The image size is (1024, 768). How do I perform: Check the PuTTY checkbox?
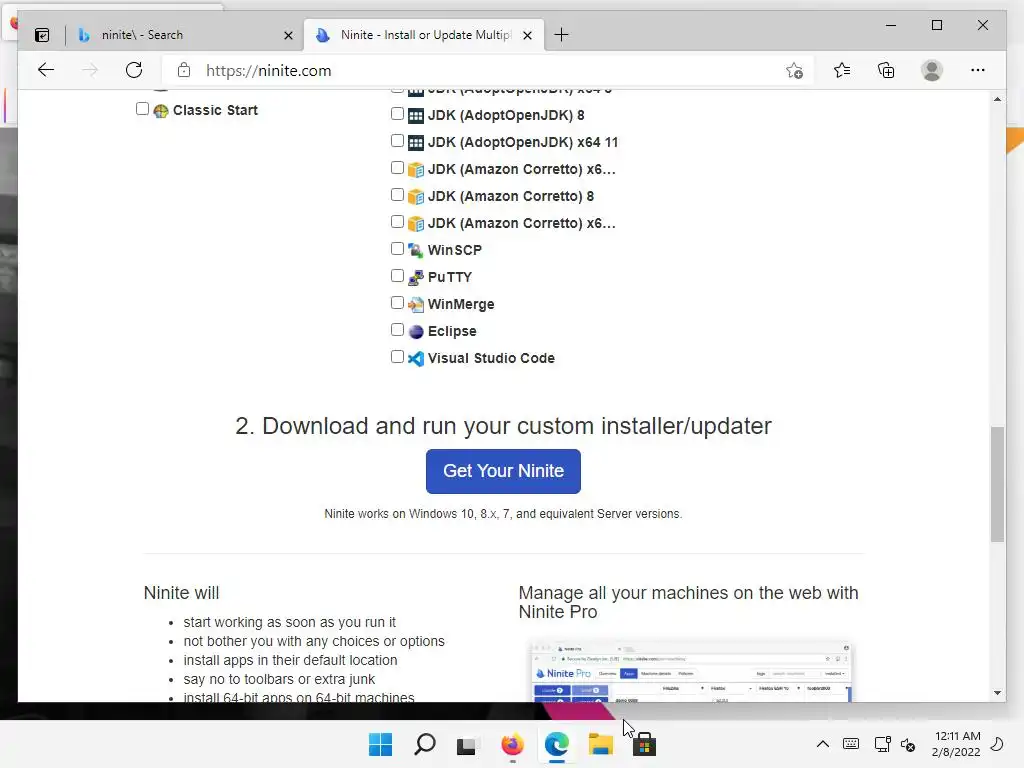click(x=397, y=276)
